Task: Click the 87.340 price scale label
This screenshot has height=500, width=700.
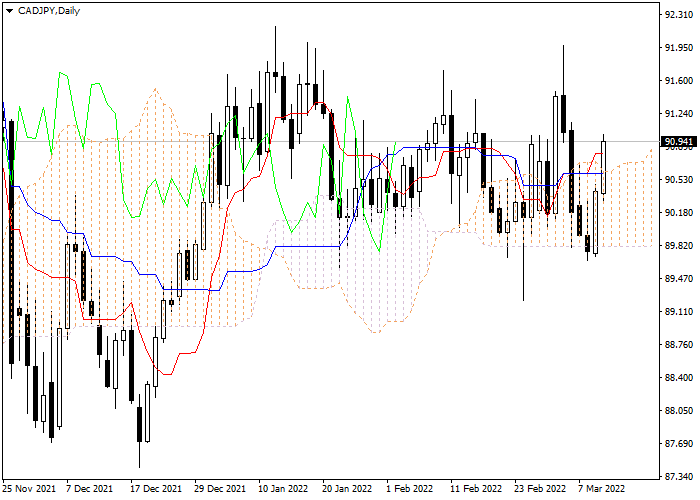Action: pos(679,477)
